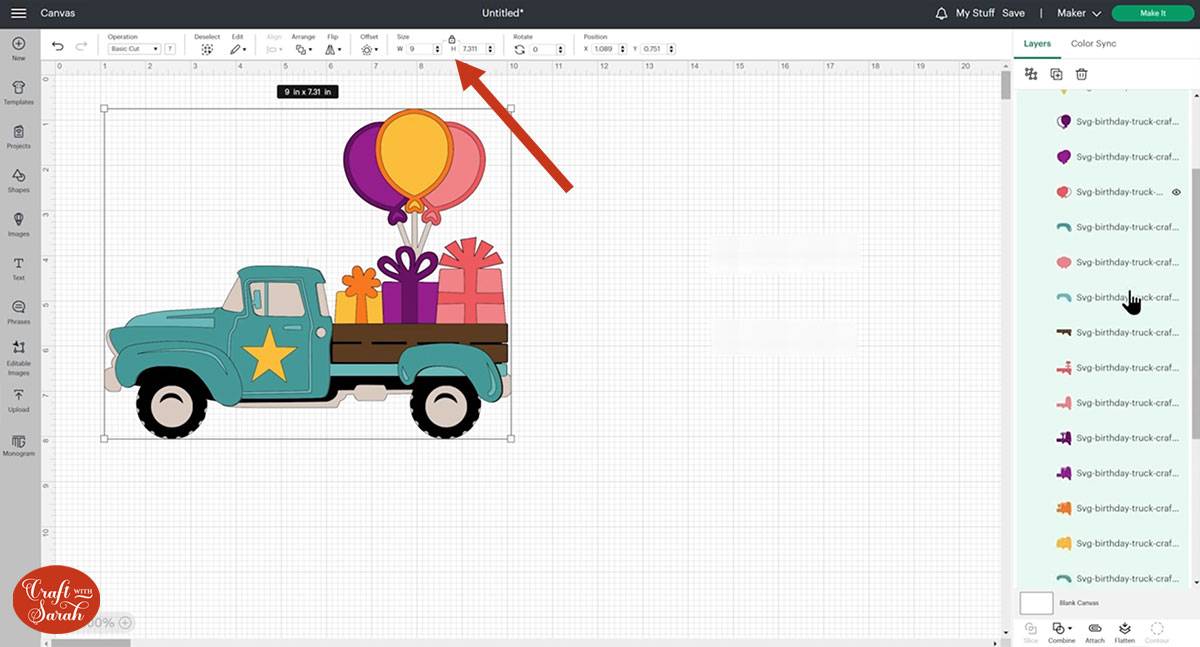Delete selected layer with trash icon
This screenshot has height=647, width=1200.
pyautogui.click(x=1081, y=74)
